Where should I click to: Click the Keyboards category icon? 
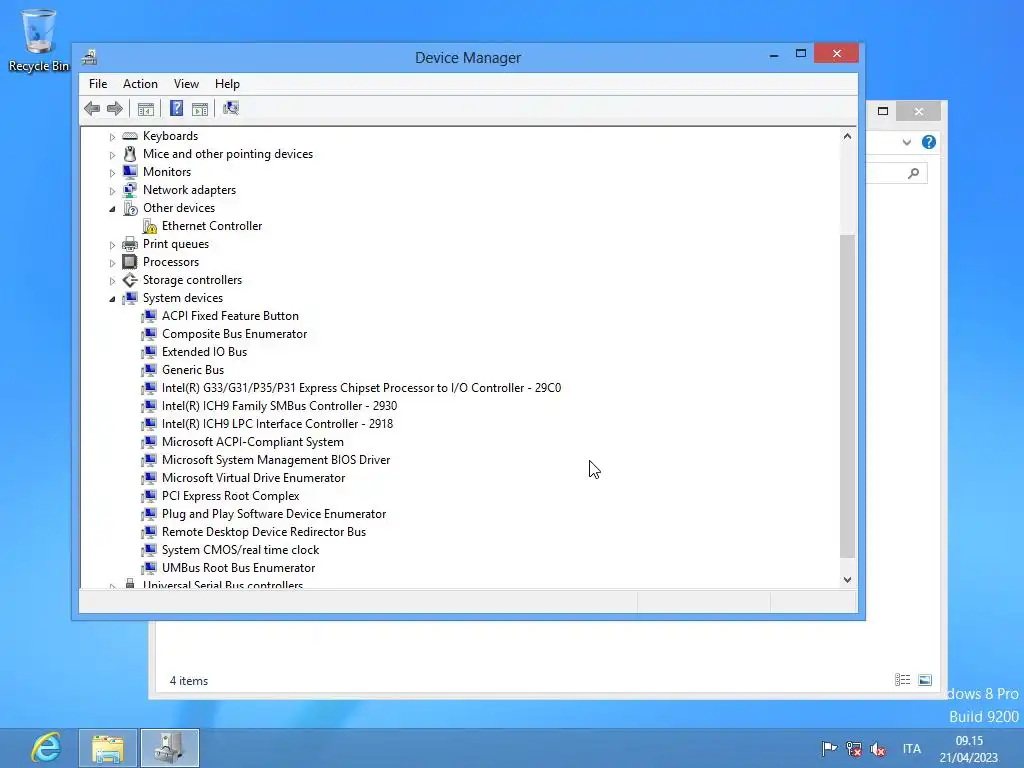[130, 136]
